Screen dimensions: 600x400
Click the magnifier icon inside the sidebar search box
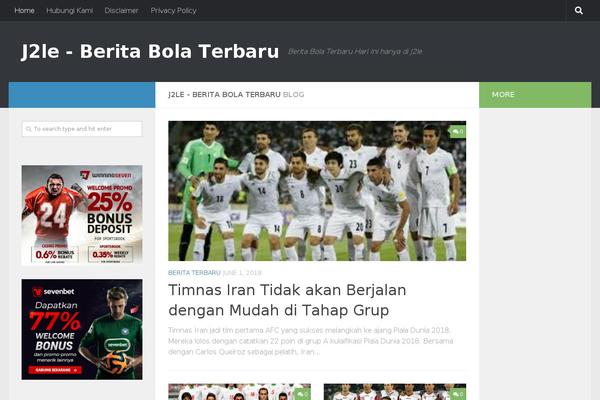click(28, 129)
